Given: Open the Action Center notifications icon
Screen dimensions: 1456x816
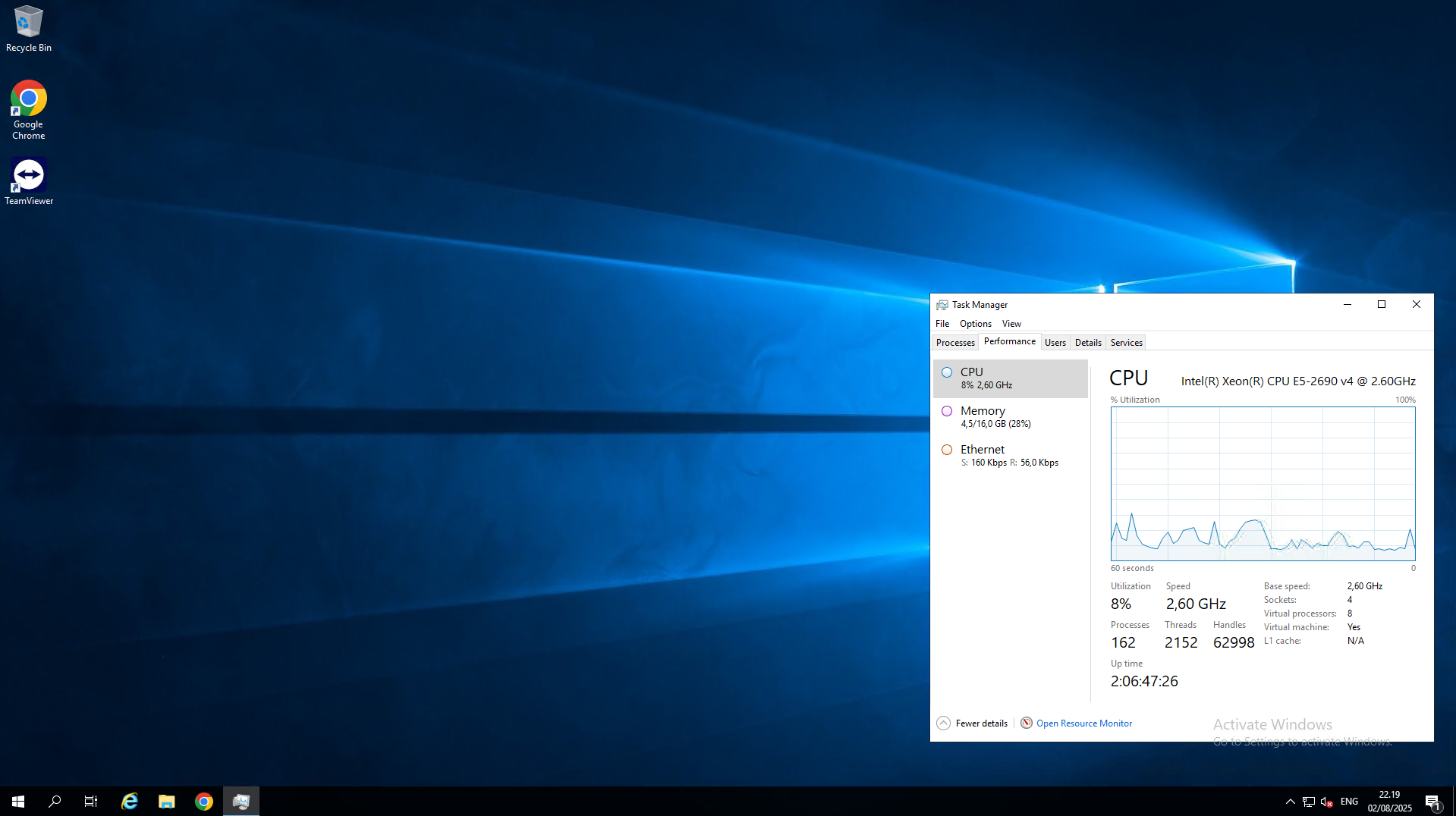Looking at the screenshot, I should pos(1432,801).
